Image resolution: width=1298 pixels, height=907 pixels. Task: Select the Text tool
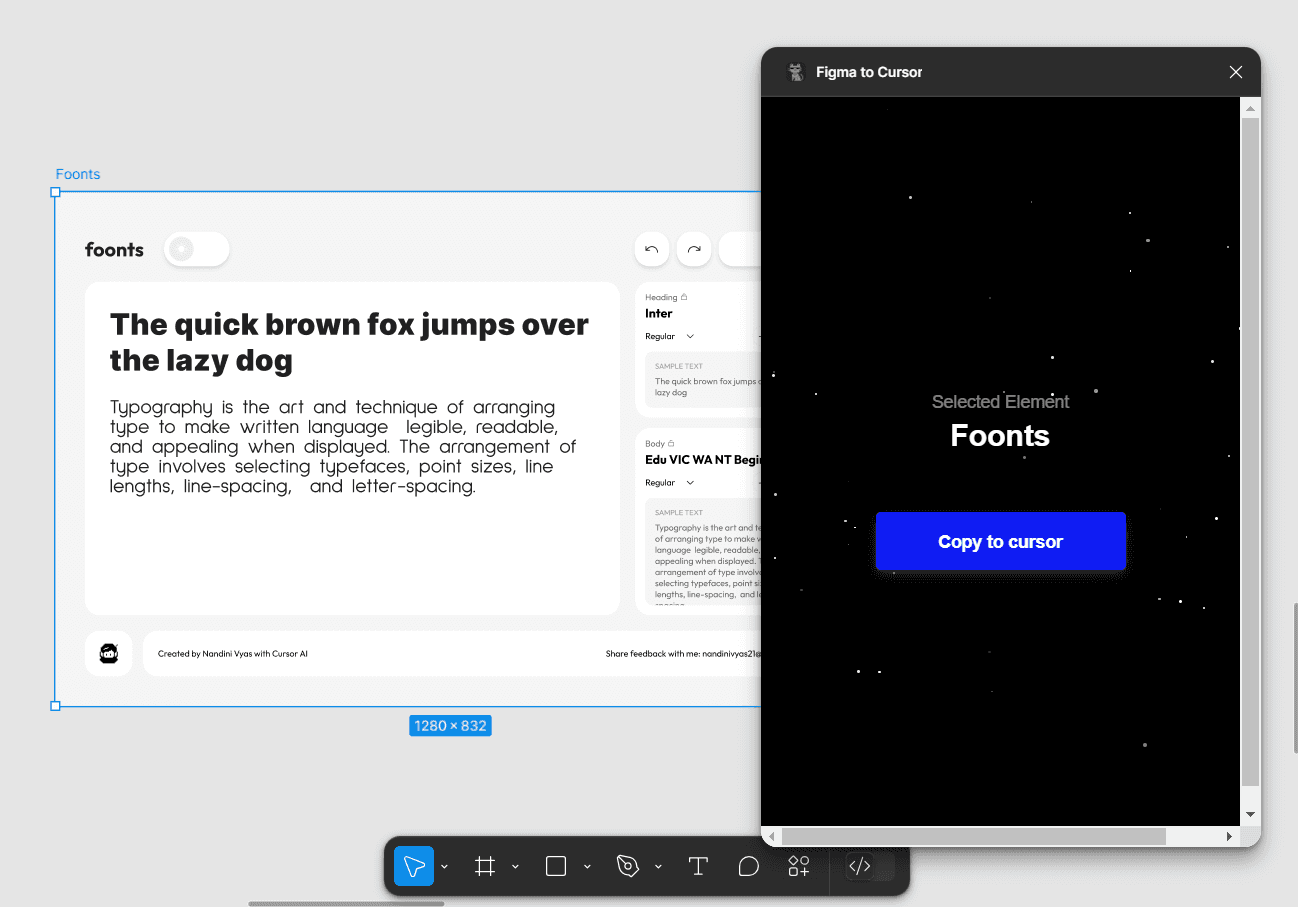tap(698, 866)
